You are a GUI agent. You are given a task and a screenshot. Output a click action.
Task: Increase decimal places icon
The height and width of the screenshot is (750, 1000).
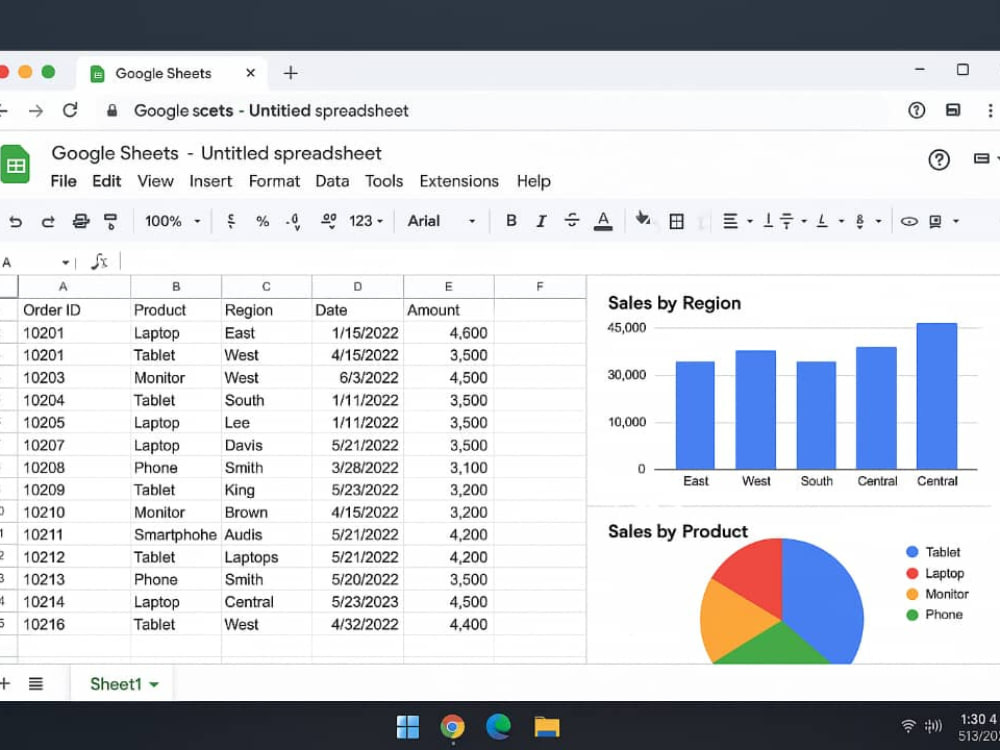pyautogui.click(x=328, y=221)
